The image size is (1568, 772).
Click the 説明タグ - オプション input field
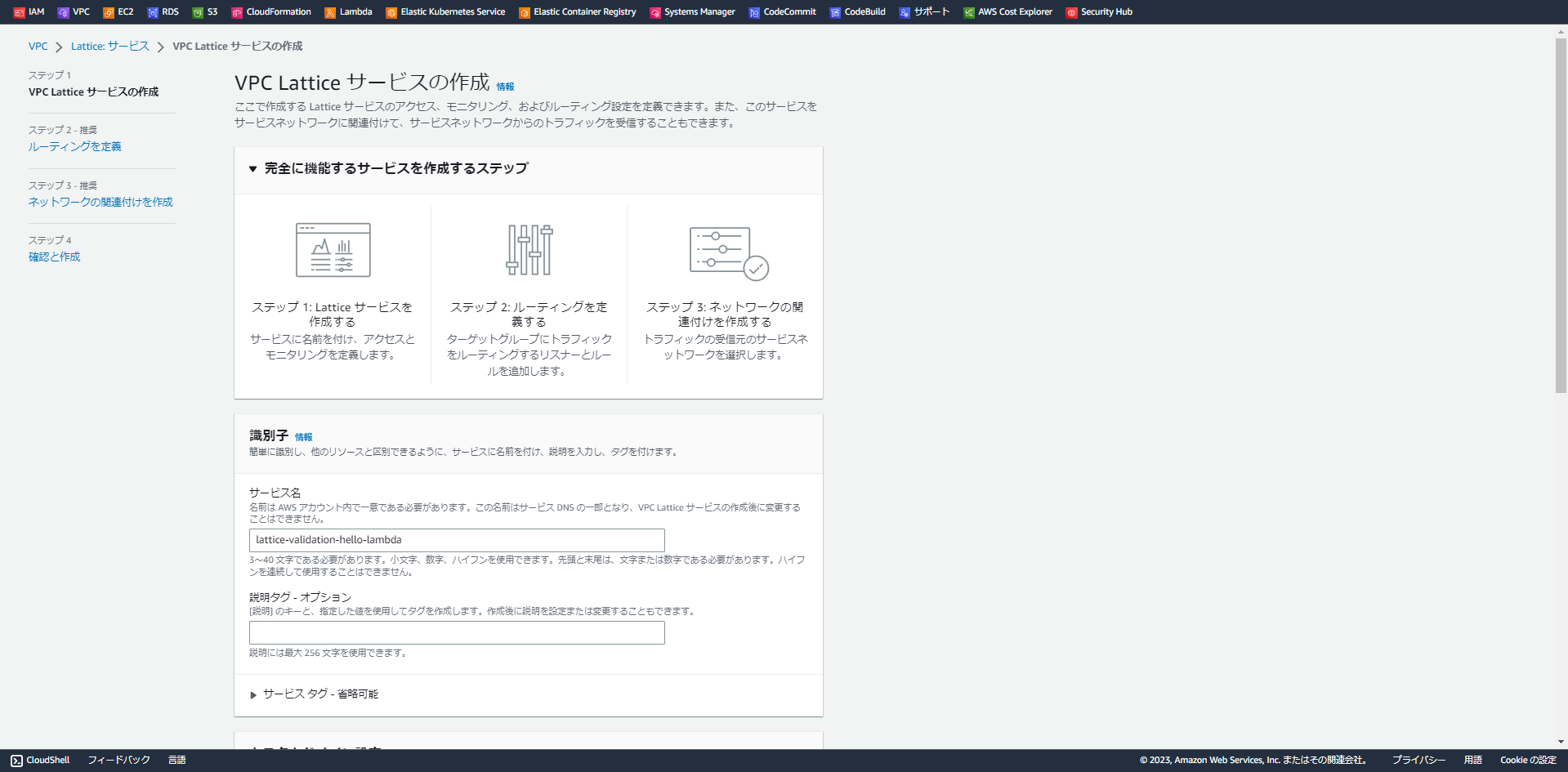[457, 633]
